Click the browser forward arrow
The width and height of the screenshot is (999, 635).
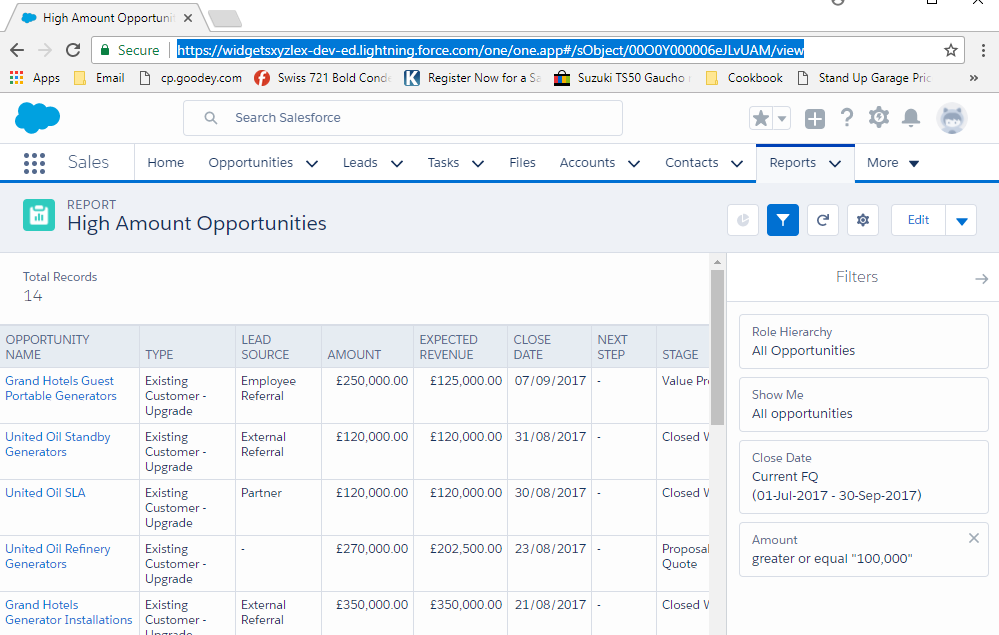[45, 50]
